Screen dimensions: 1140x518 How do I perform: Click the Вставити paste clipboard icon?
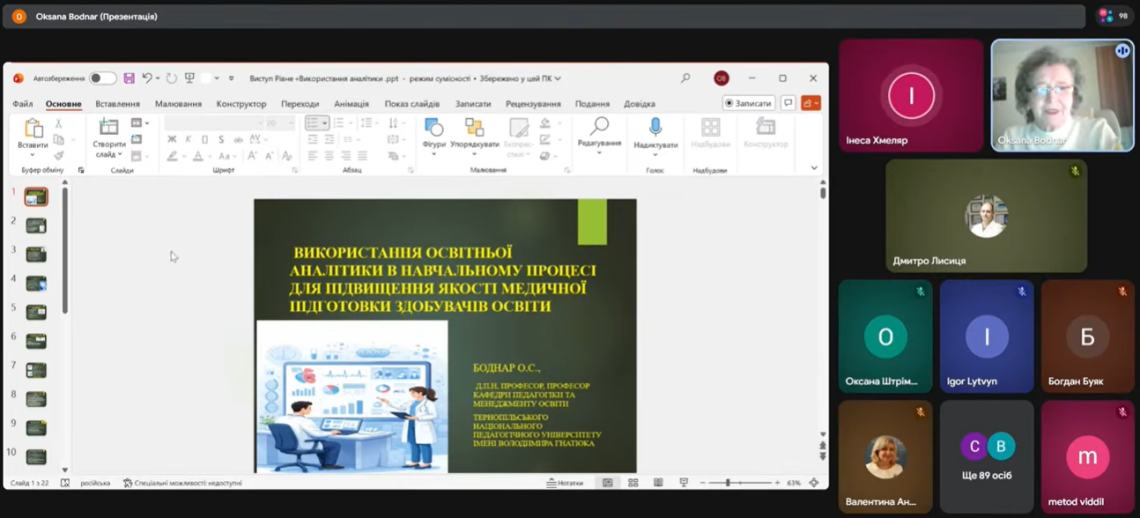33,129
